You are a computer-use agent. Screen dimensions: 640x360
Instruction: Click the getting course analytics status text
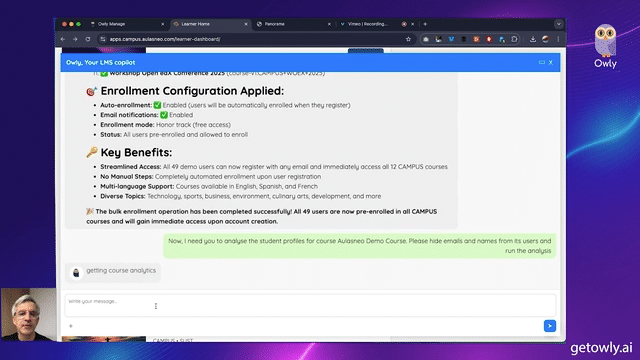[121, 270]
